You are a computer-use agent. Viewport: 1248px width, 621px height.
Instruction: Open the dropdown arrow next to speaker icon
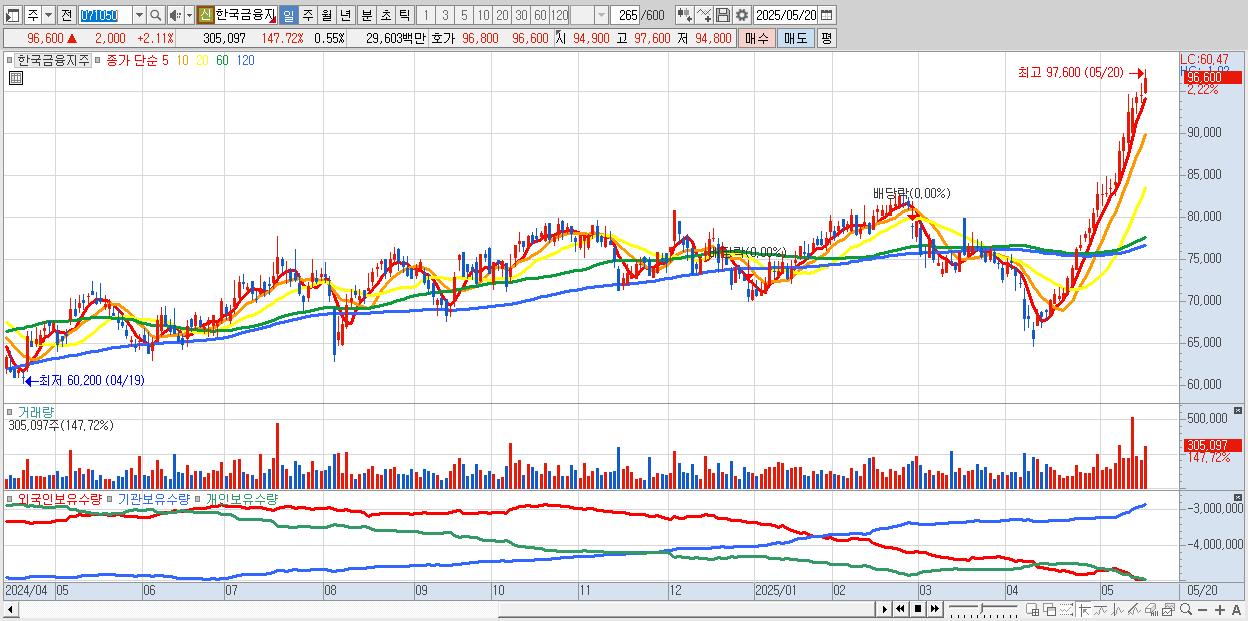click(190, 15)
